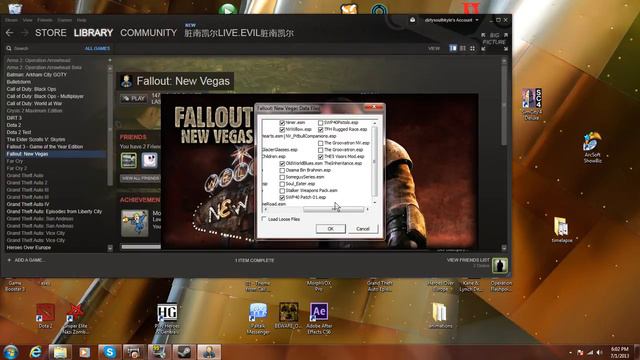Open the account dropdown in Steam
Screen dimensions: 640x360
pyautogui.click(x=451, y=20)
